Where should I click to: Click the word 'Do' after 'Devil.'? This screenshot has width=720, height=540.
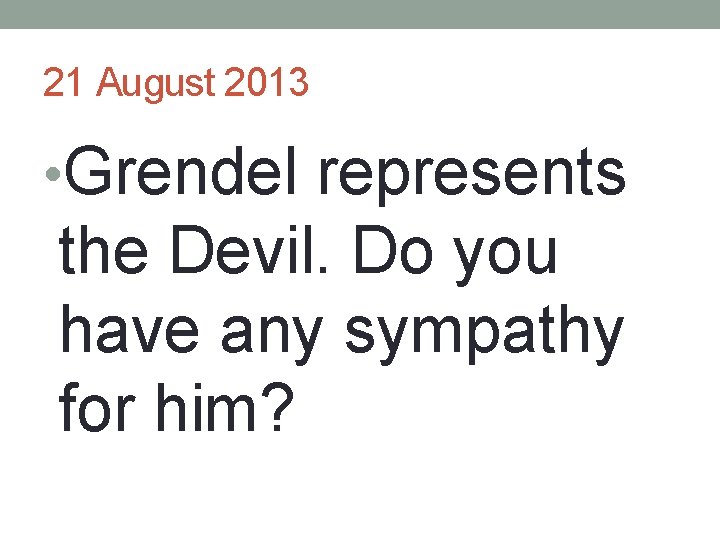(393, 249)
